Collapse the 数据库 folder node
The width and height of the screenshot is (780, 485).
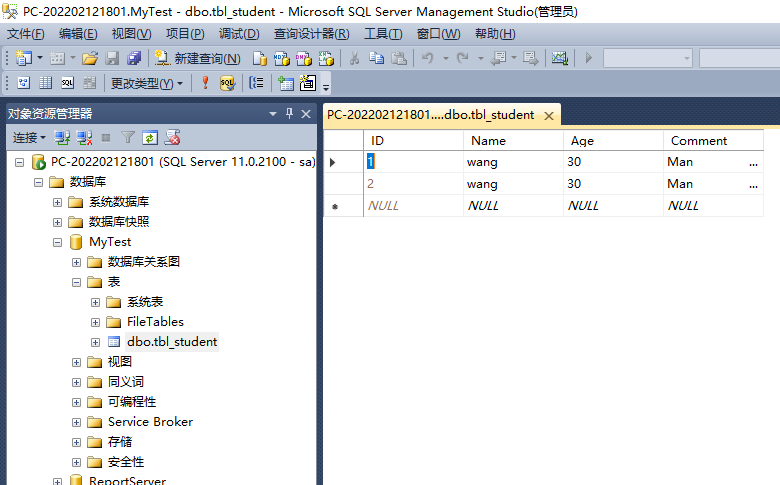click(38, 182)
